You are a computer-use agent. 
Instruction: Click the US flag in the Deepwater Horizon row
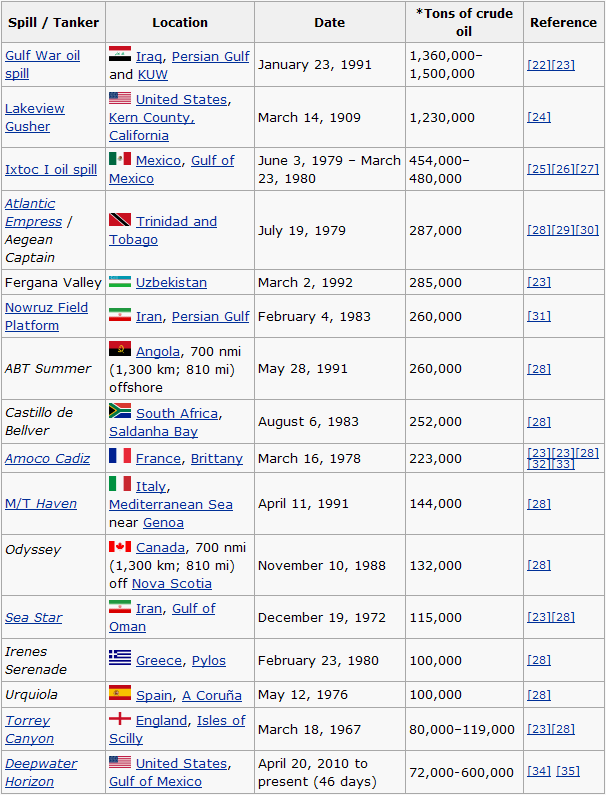(120, 762)
